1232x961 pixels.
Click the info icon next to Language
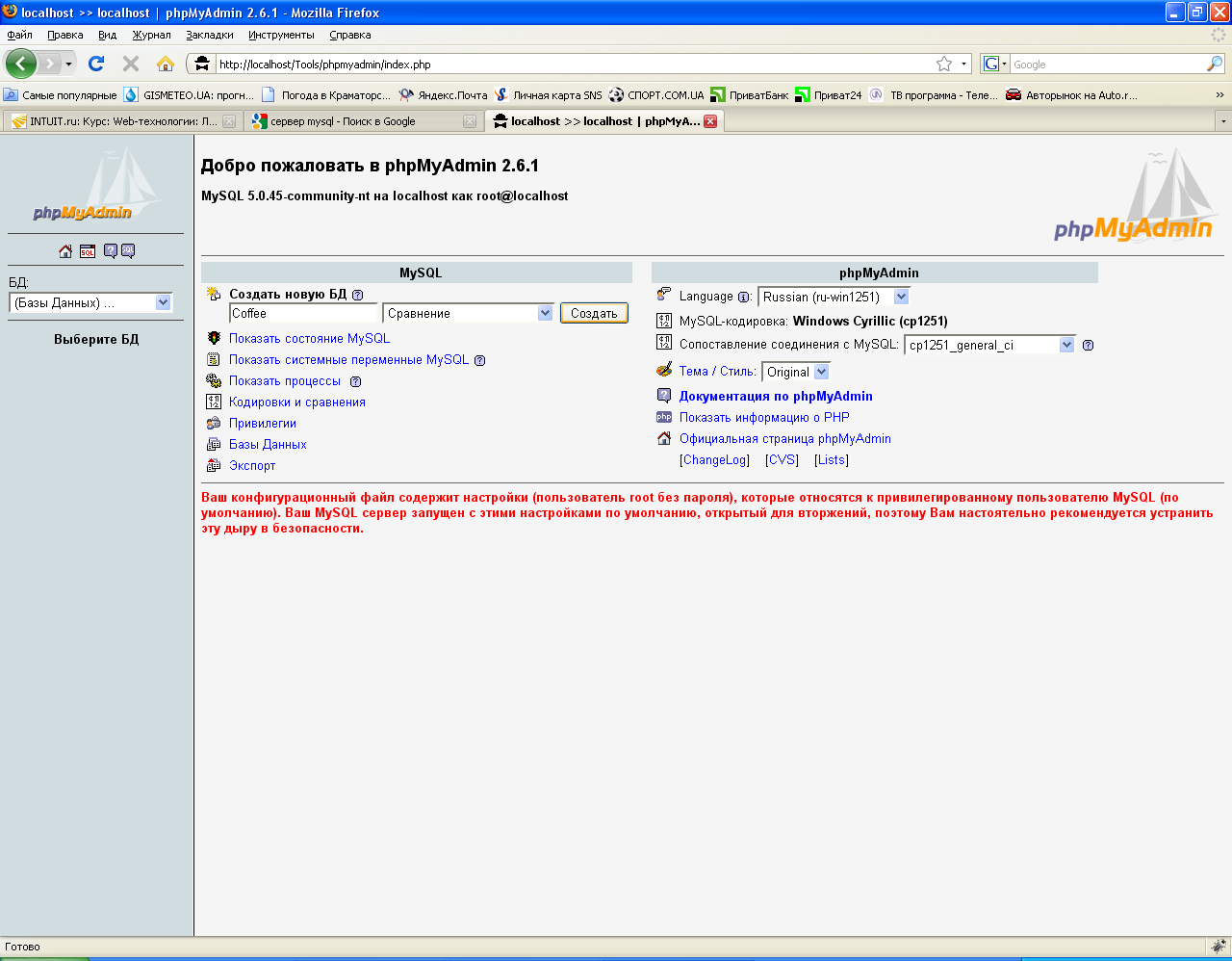743,298
